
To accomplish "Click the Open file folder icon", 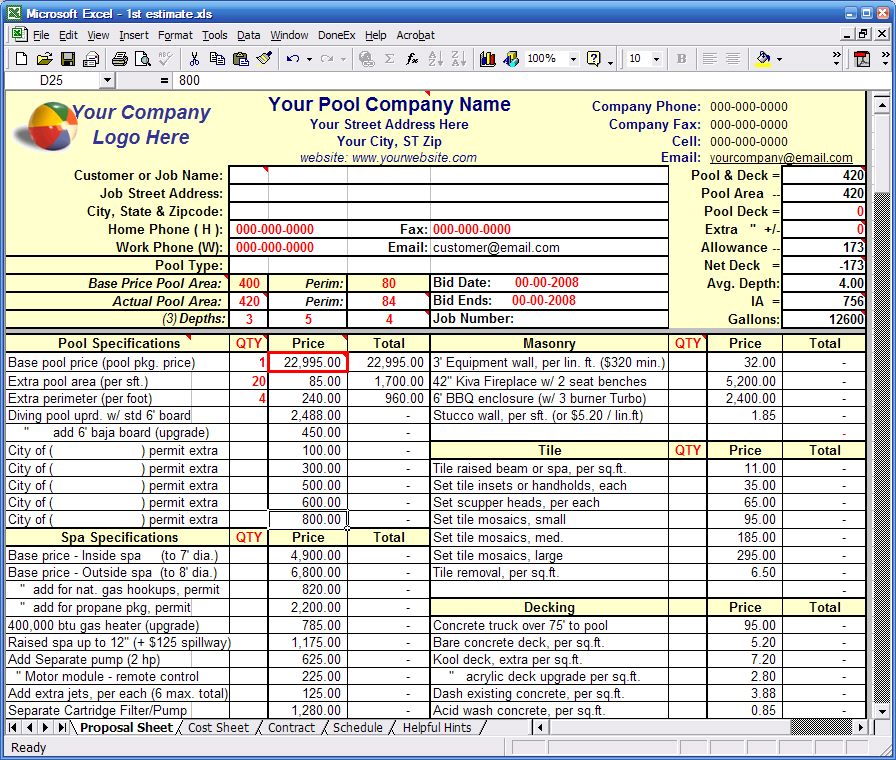I will tap(44, 58).
